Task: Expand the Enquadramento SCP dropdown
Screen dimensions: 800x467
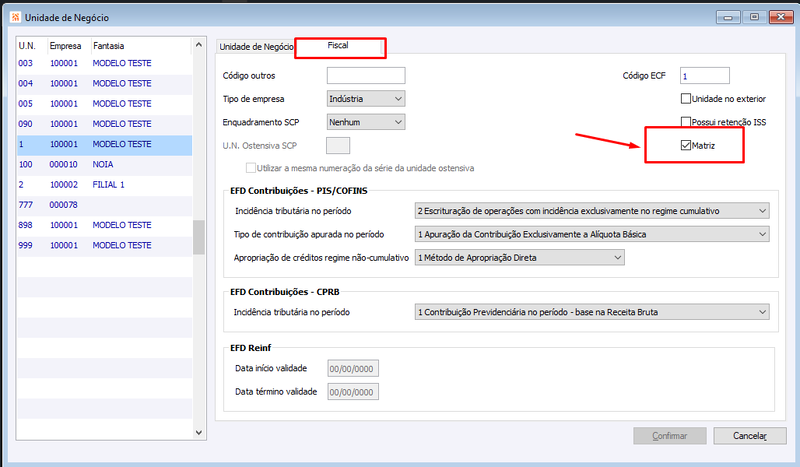Action: click(x=366, y=122)
